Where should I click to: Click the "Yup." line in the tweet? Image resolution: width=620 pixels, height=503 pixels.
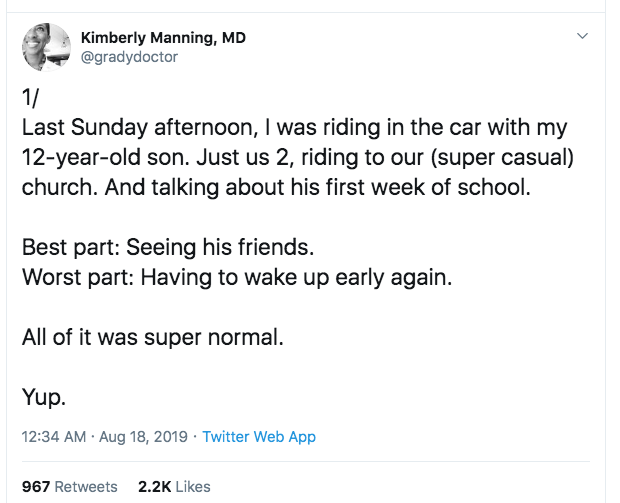pyautogui.click(x=43, y=397)
